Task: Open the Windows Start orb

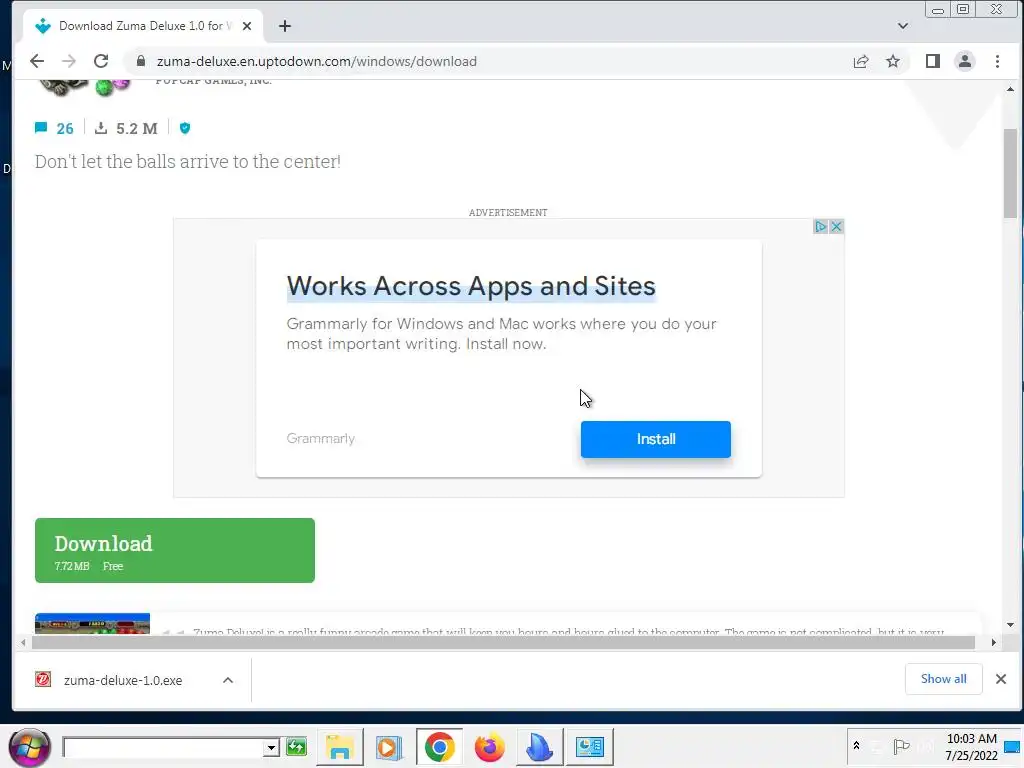Action: [29, 747]
